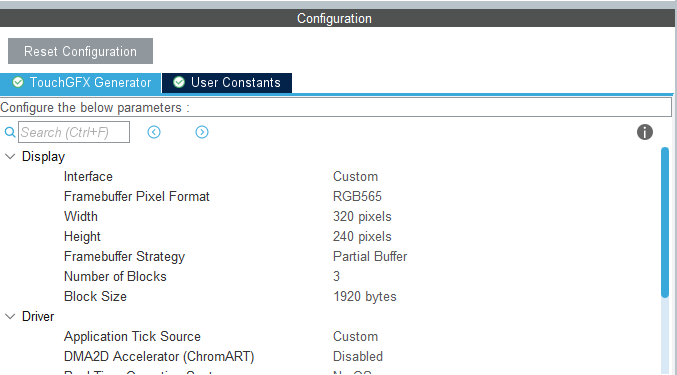Select the DMA2D Accelerator (ChromART) label
Viewport: 677px width, 375px height.
159,356
